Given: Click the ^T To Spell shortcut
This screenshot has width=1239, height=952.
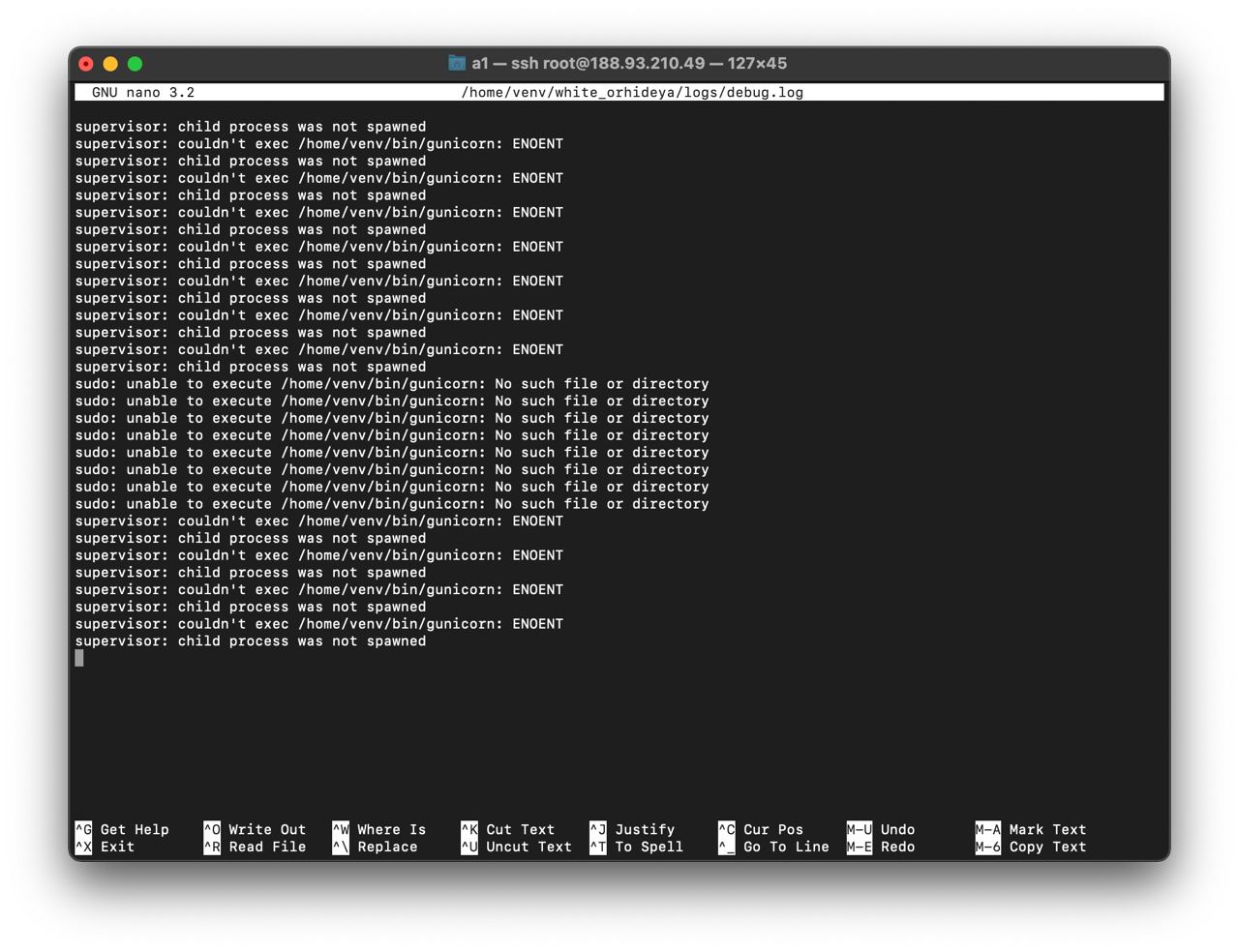Looking at the screenshot, I should click(637, 848).
